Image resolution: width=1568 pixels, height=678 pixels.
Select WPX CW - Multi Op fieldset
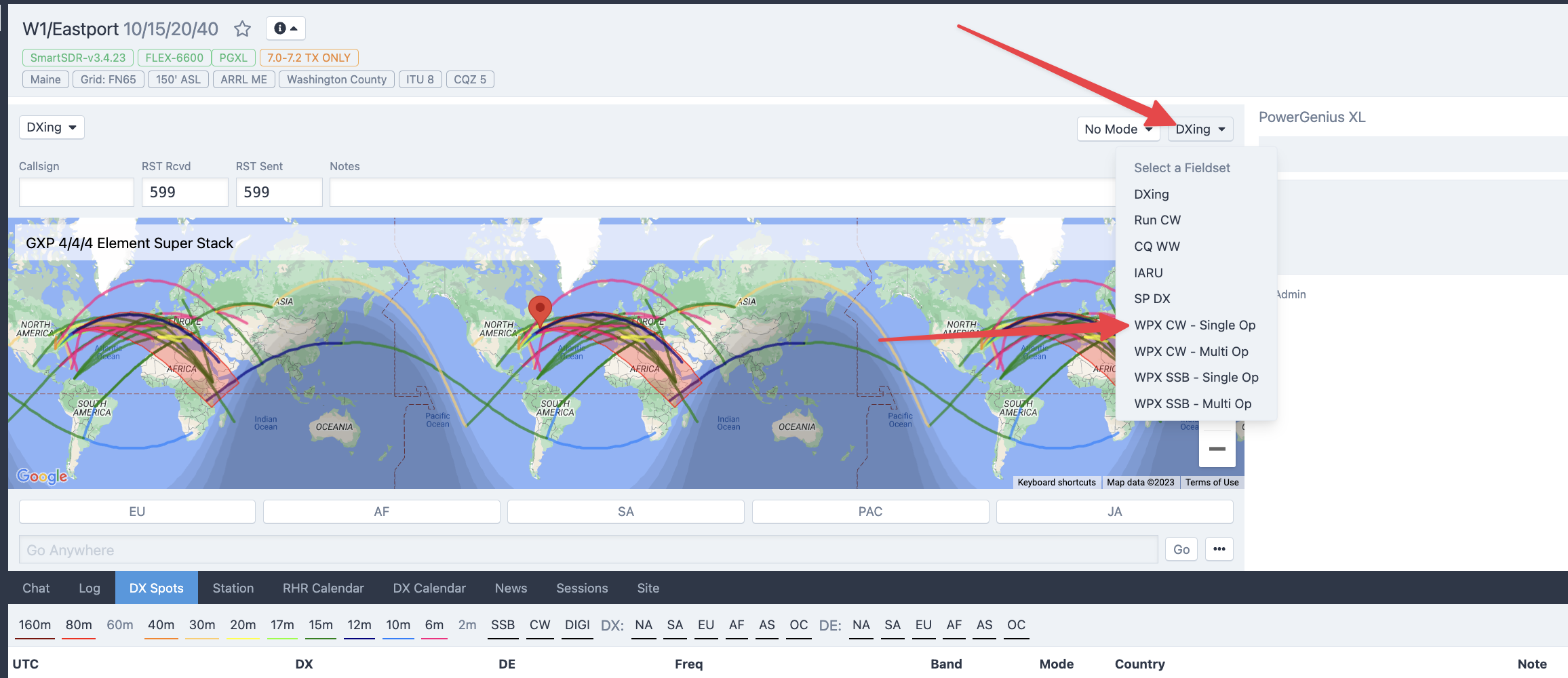[1192, 351]
